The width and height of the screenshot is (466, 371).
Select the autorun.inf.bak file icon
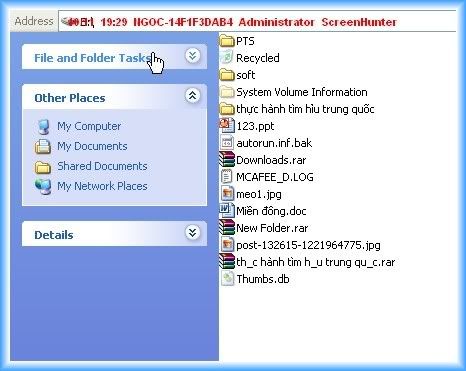(227, 143)
